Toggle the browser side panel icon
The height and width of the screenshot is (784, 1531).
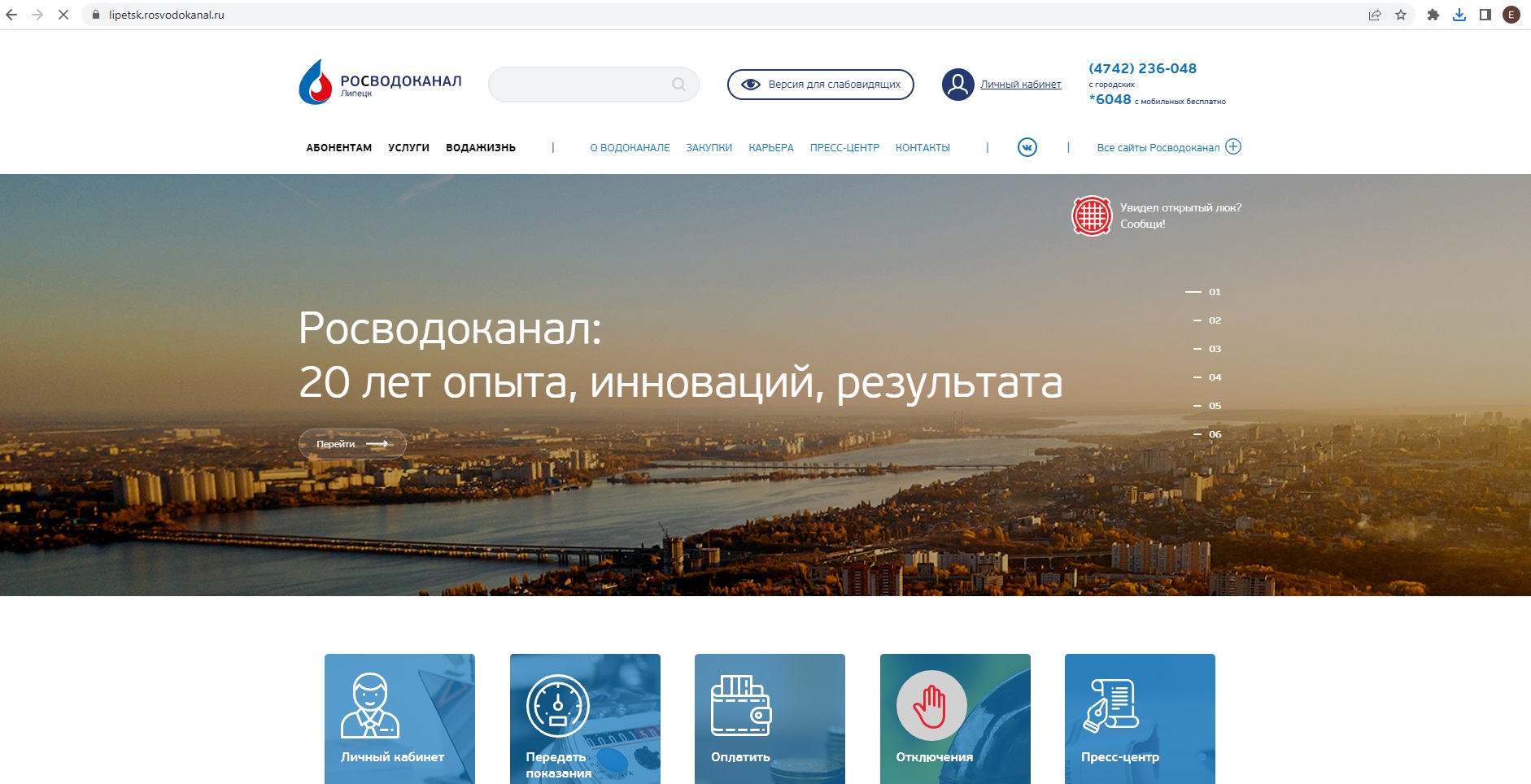click(1485, 15)
